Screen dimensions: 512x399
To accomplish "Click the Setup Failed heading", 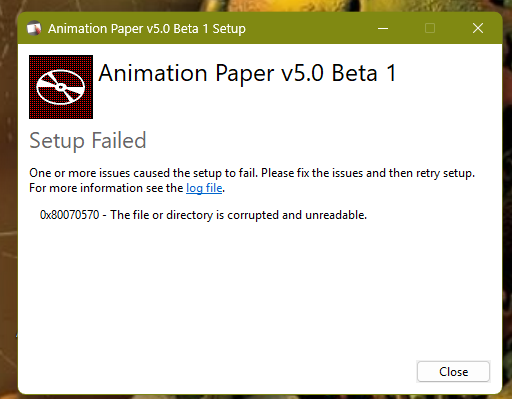I will pos(88,140).
